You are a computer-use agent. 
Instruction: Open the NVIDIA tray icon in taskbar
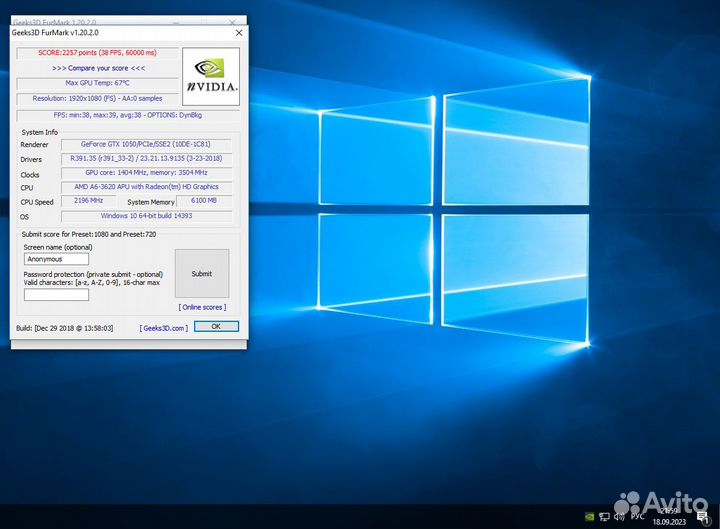point(590,517)
